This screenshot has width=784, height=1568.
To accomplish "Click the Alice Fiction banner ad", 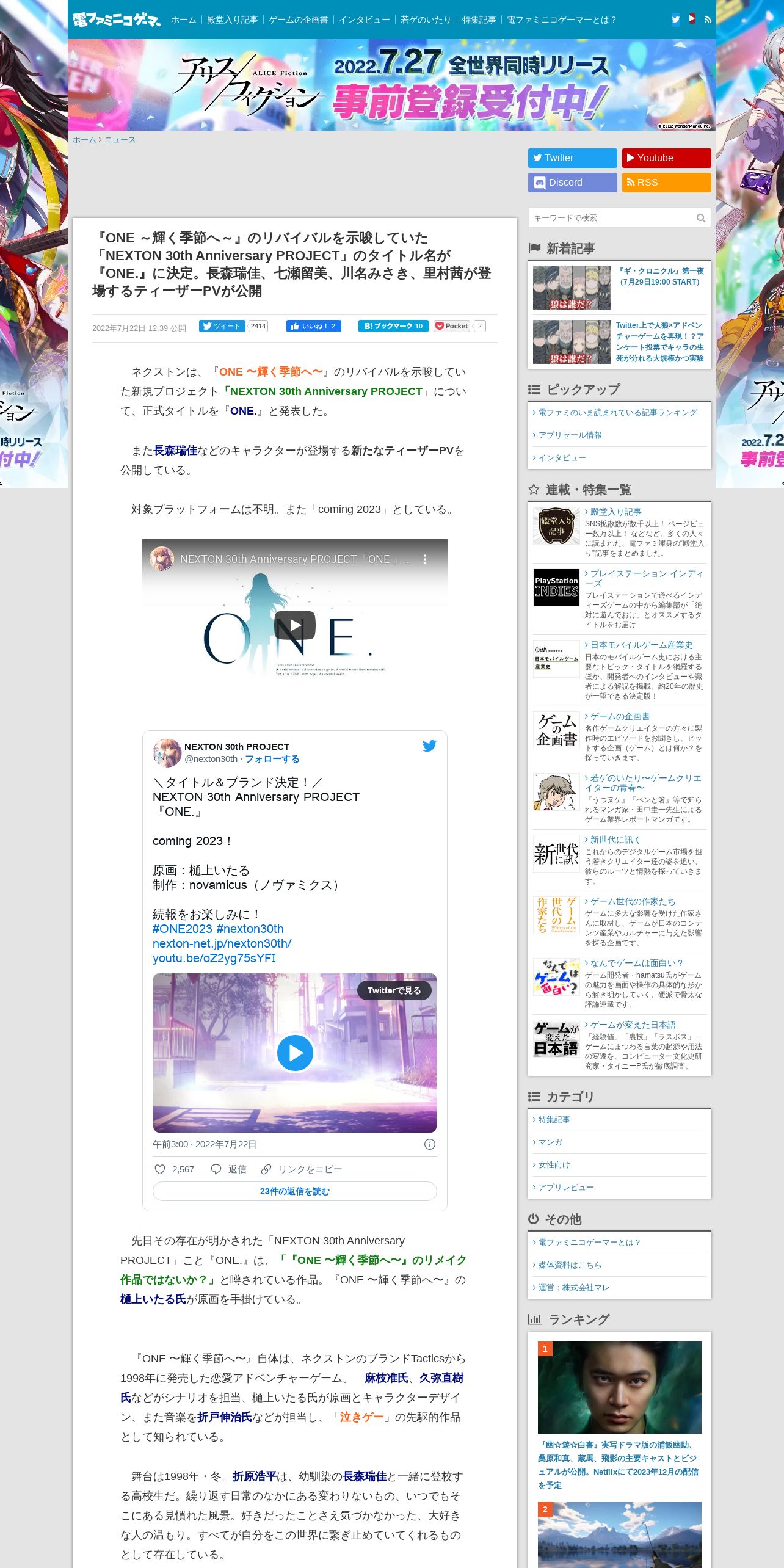I will coord(391,85).
